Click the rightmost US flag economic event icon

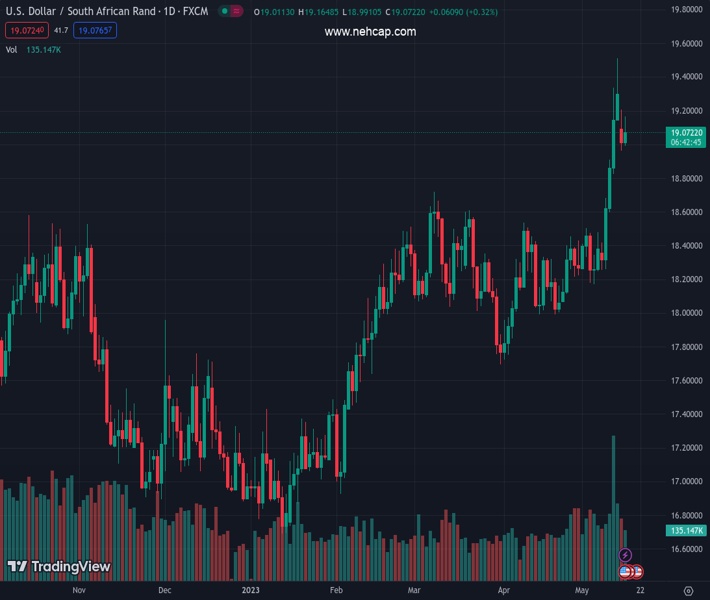pos(636,572)
